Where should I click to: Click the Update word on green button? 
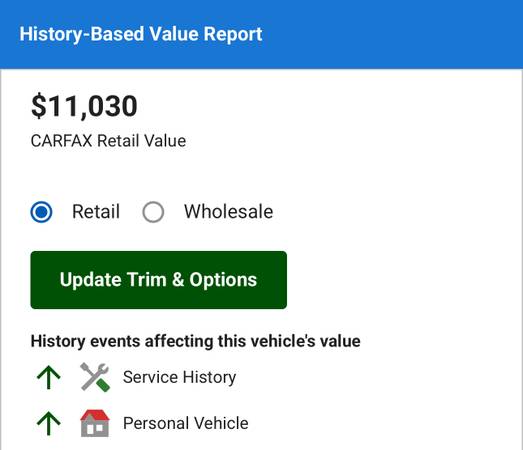point(90,280)
